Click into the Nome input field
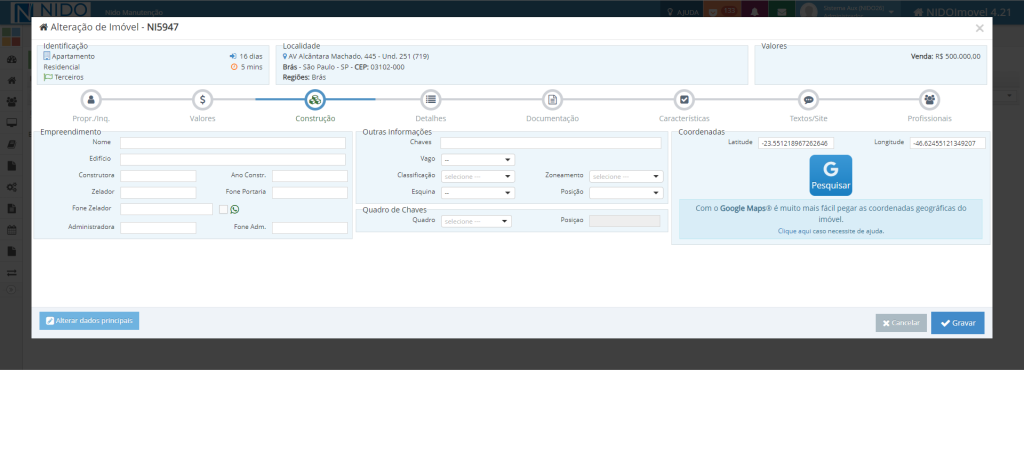The width and height of the screenshot is (1024, 474). [232, 143]
